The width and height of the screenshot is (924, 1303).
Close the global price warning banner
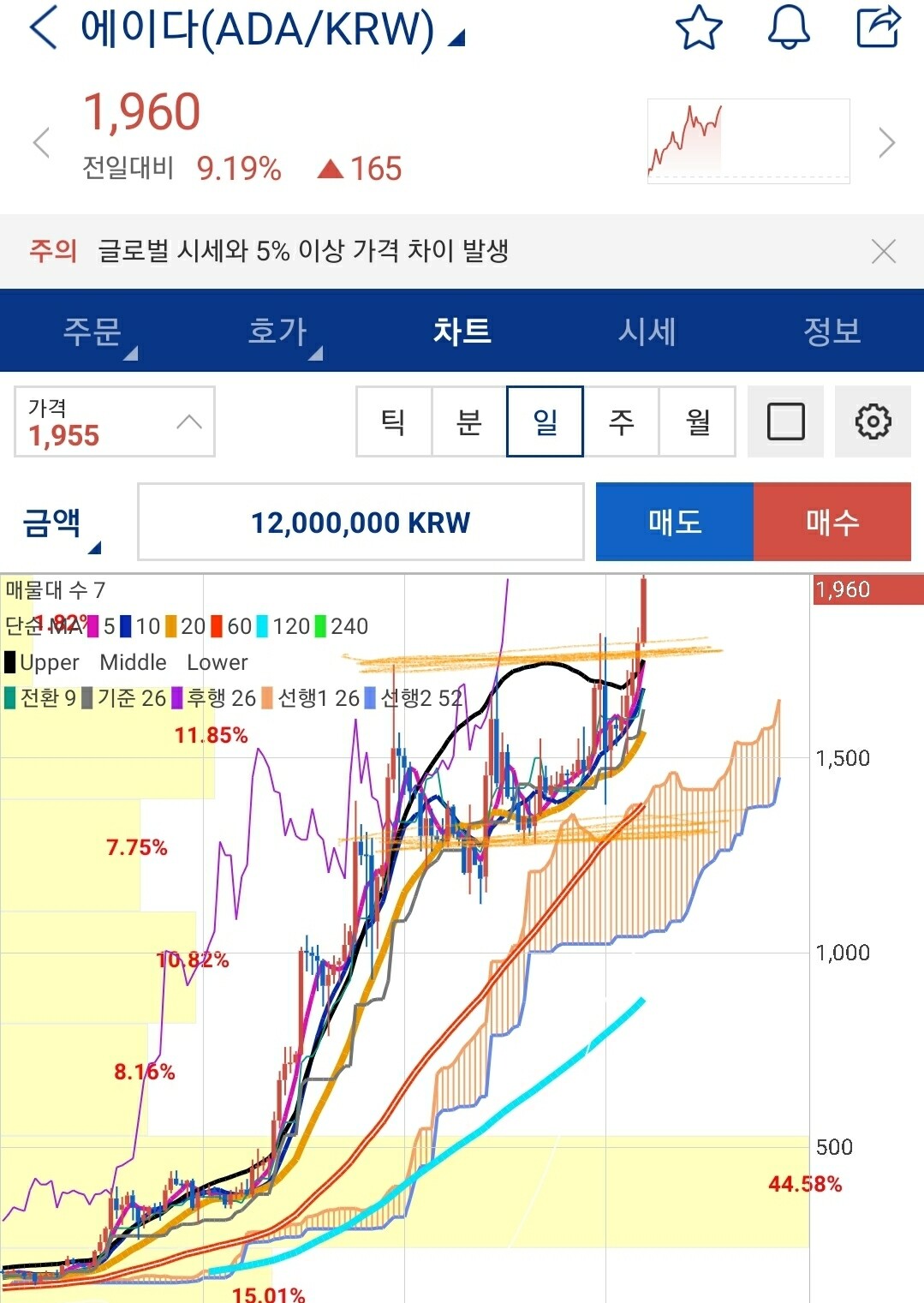[x=882, y=249]
